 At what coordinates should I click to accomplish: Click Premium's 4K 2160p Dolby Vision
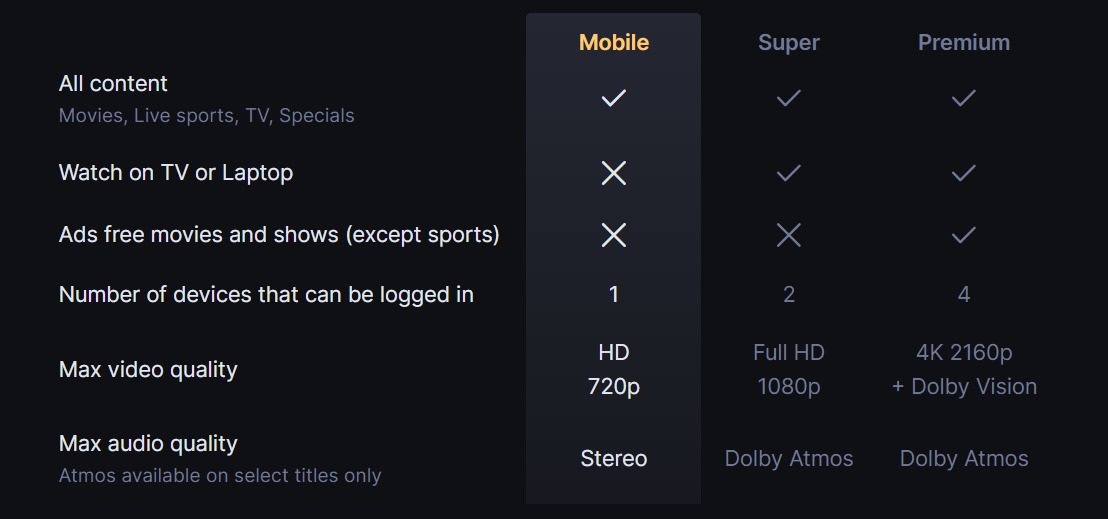[963, 369]
